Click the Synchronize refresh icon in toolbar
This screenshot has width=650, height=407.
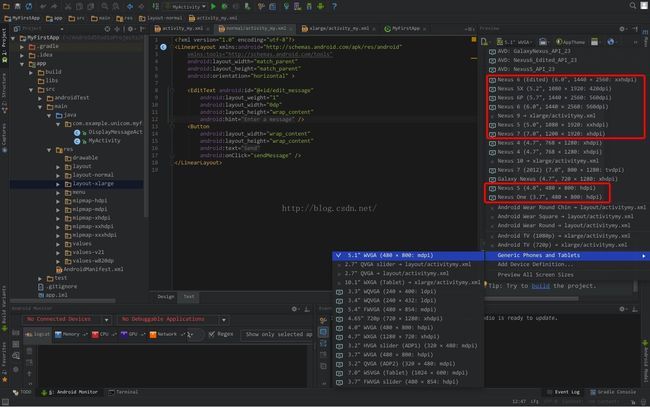(x=29, y=6)
